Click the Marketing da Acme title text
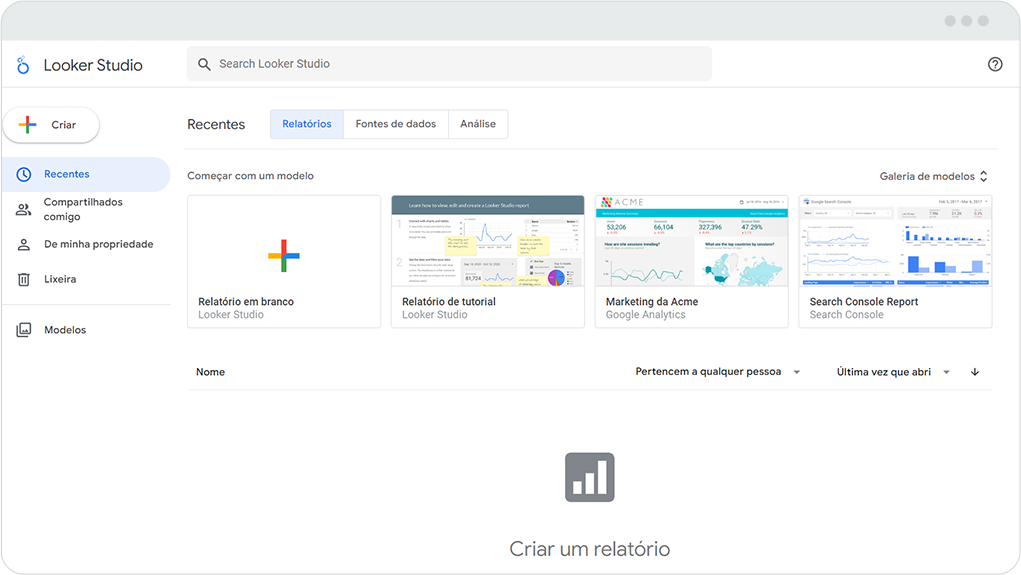Viewport: 1021px width, 575px height. click(x=652, y=302)
